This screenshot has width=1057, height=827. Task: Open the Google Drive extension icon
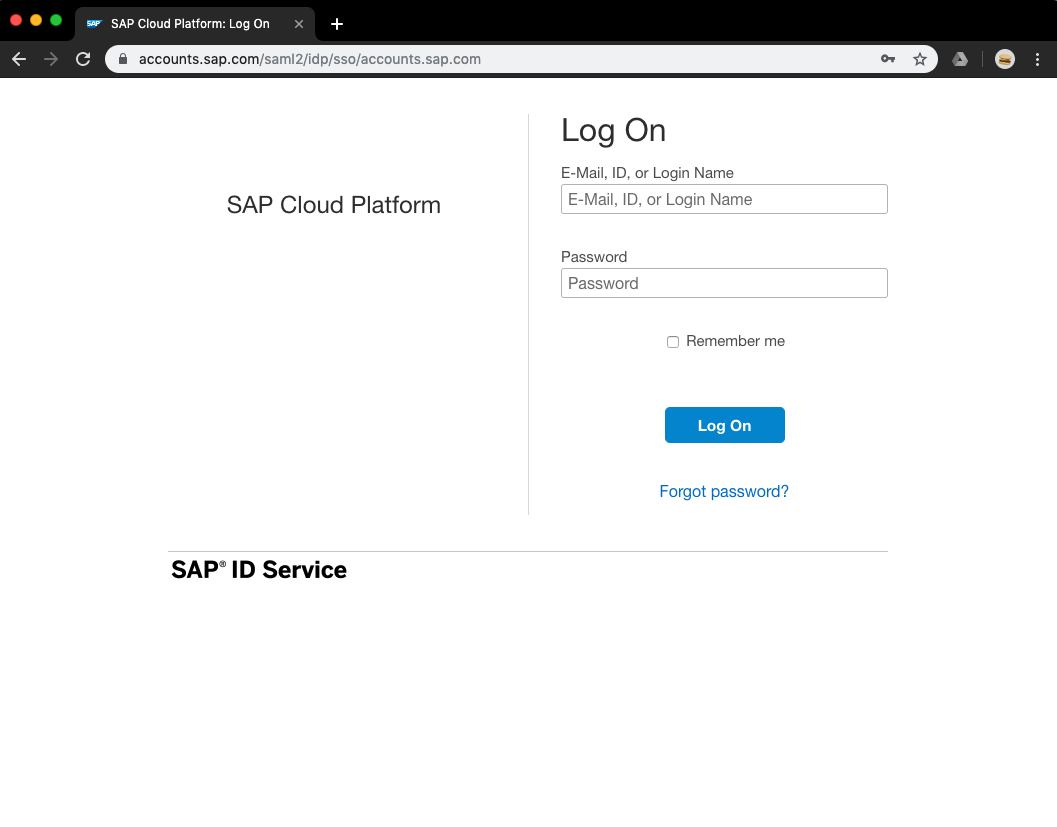tap(960, 59)
